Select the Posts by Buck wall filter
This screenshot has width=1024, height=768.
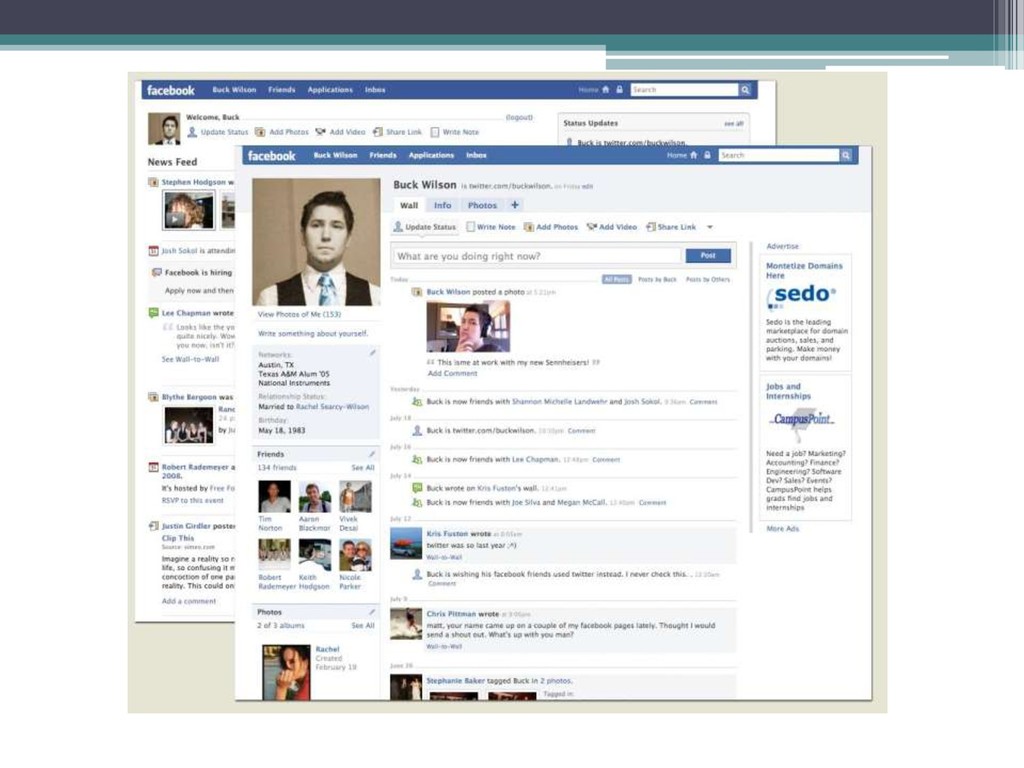click(657, 280)
